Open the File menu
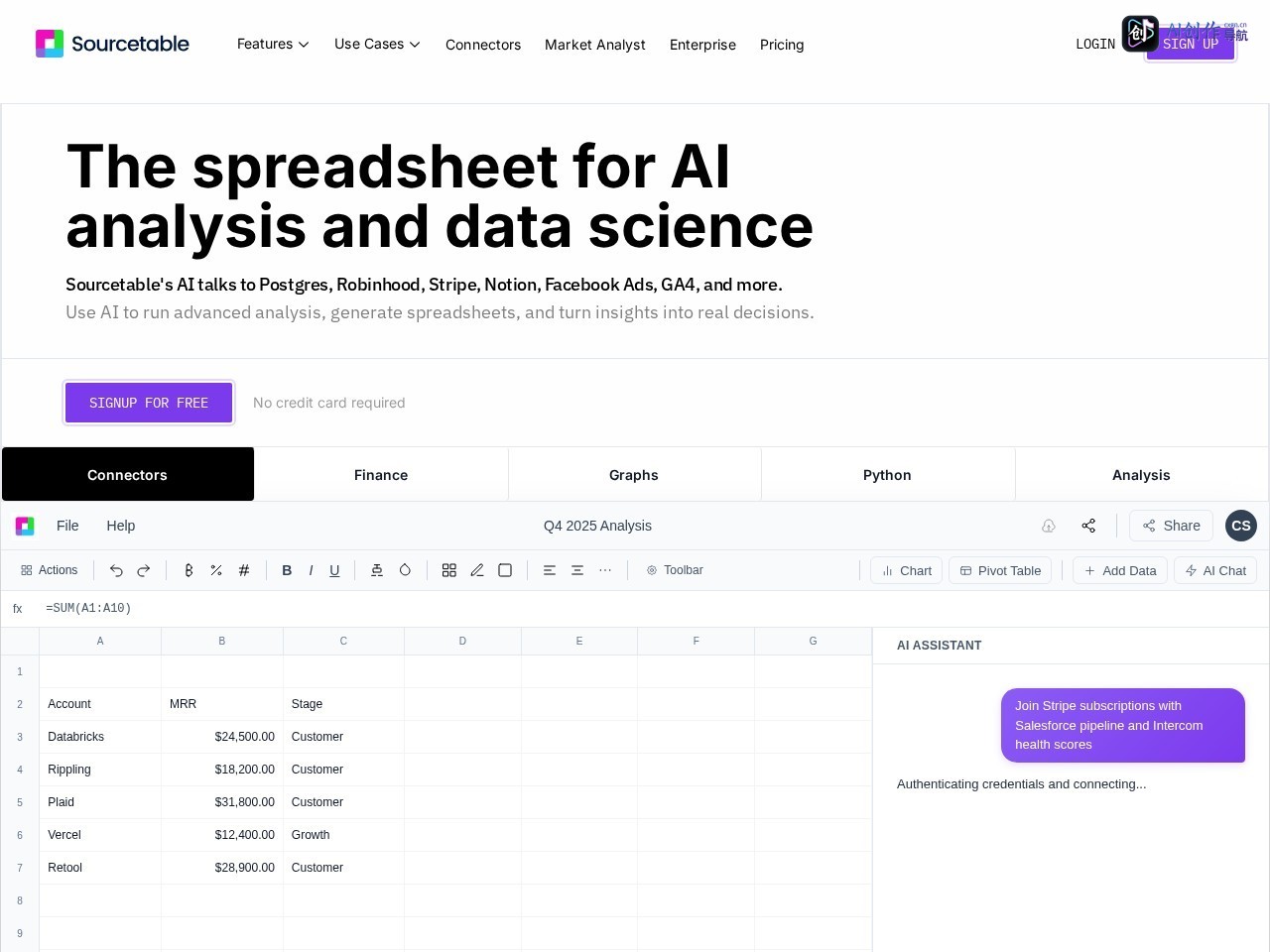This screenshot has width=1270, height=952. [x=67, y=526]
